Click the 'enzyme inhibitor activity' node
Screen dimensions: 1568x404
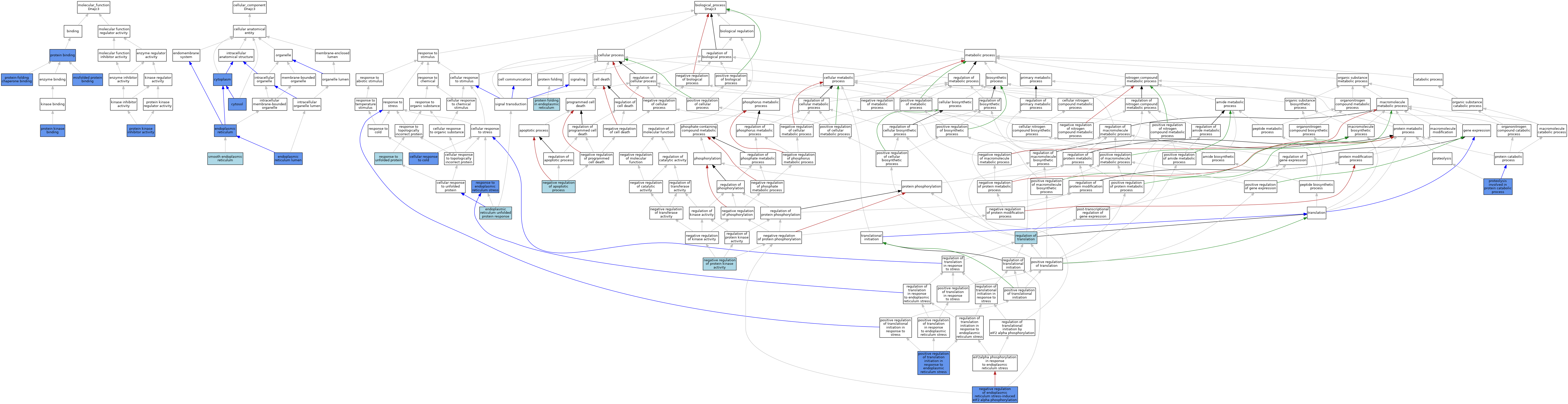click(123, 80)
